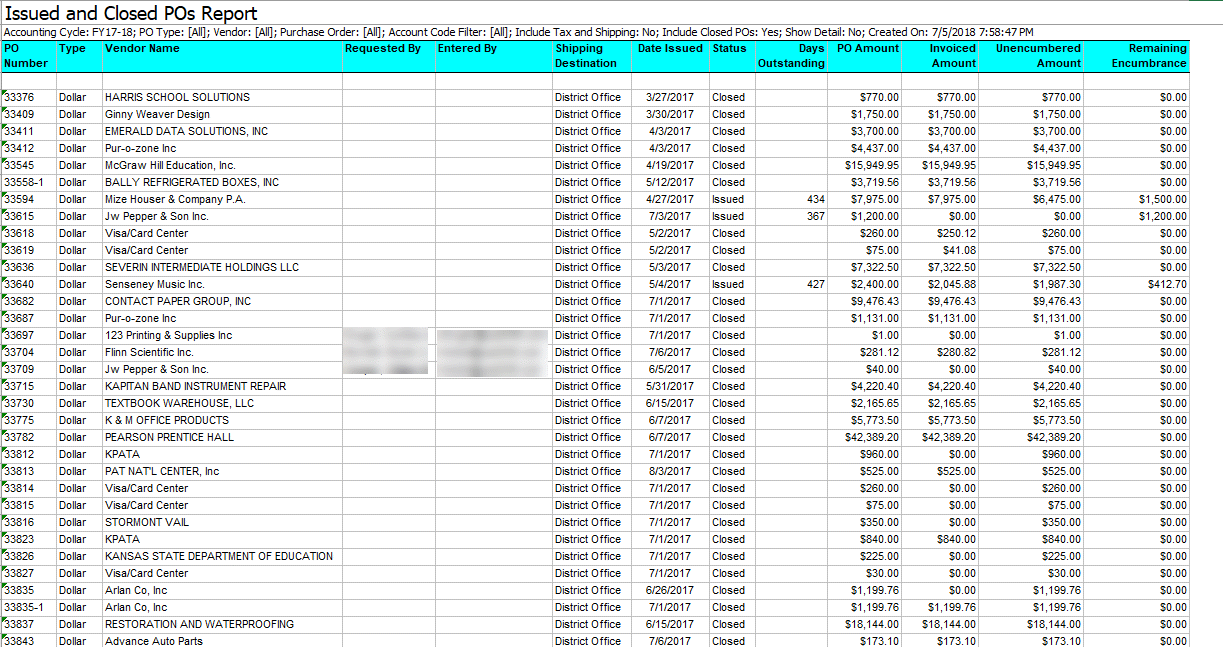This screenshot has width=1223, height=647.
Task: Click the Unencumbered Amount column header
Action: pos(1031,56)
